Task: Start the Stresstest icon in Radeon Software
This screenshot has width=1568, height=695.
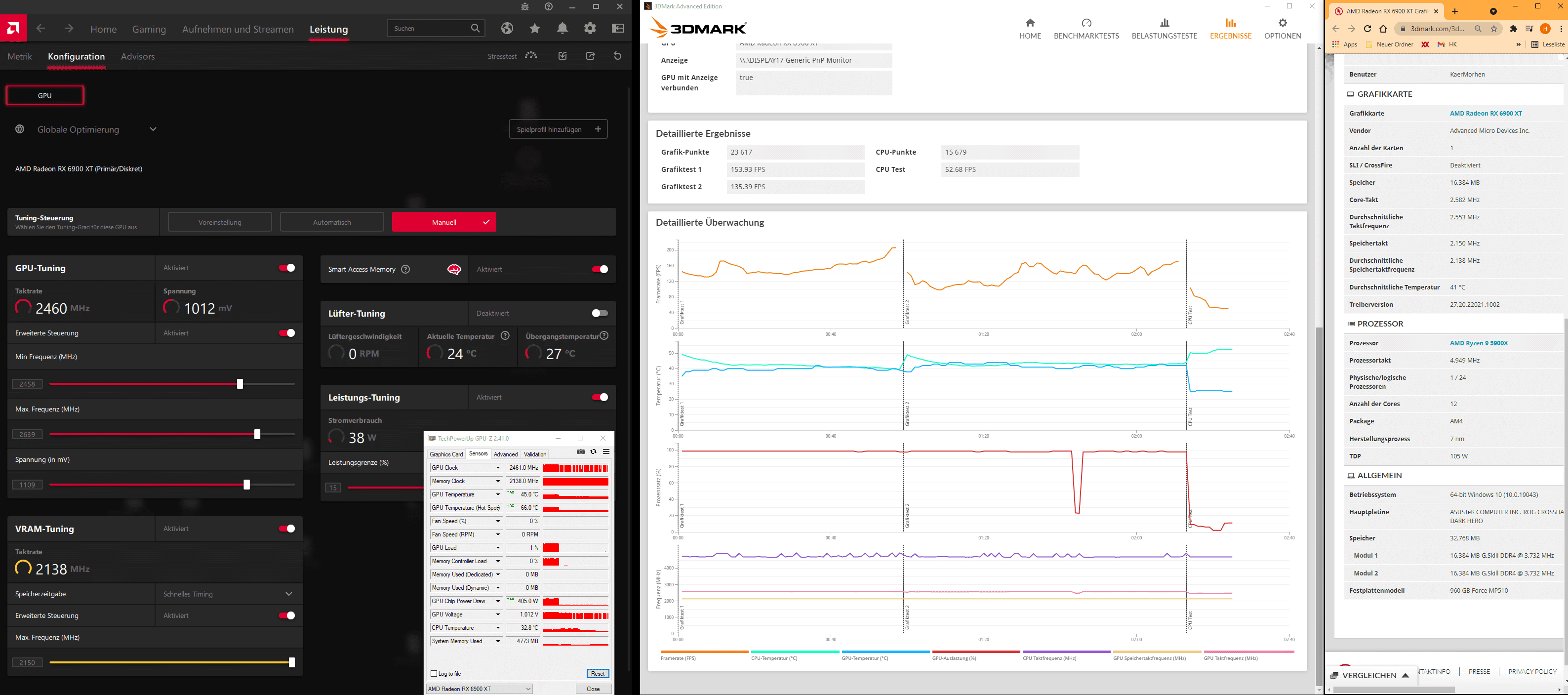Action: point(531,55)
